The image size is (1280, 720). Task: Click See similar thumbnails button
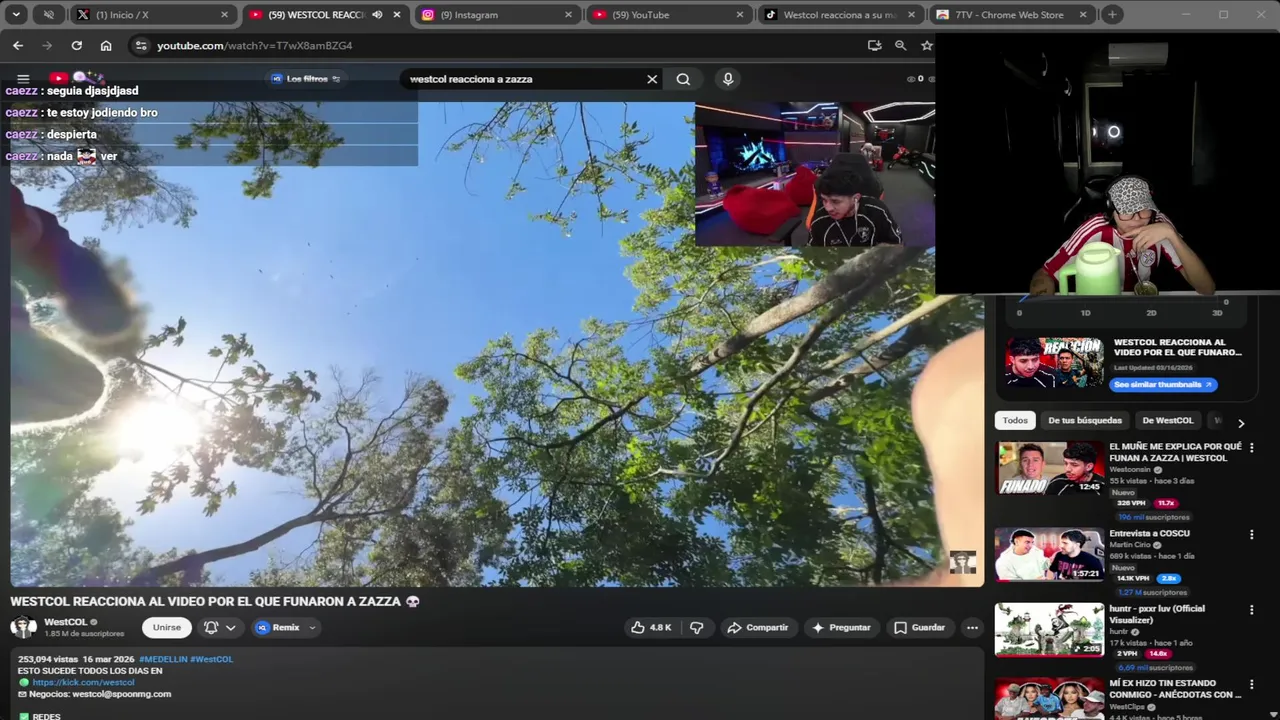pyautogui.click(x=1163, y=384)
